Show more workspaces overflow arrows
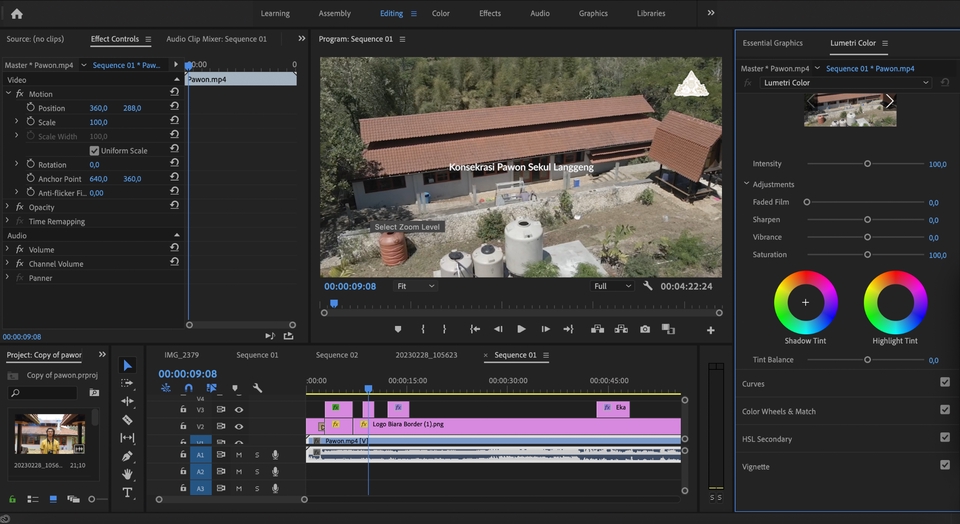Screen dimensions: 960x524 click(711, 13)
